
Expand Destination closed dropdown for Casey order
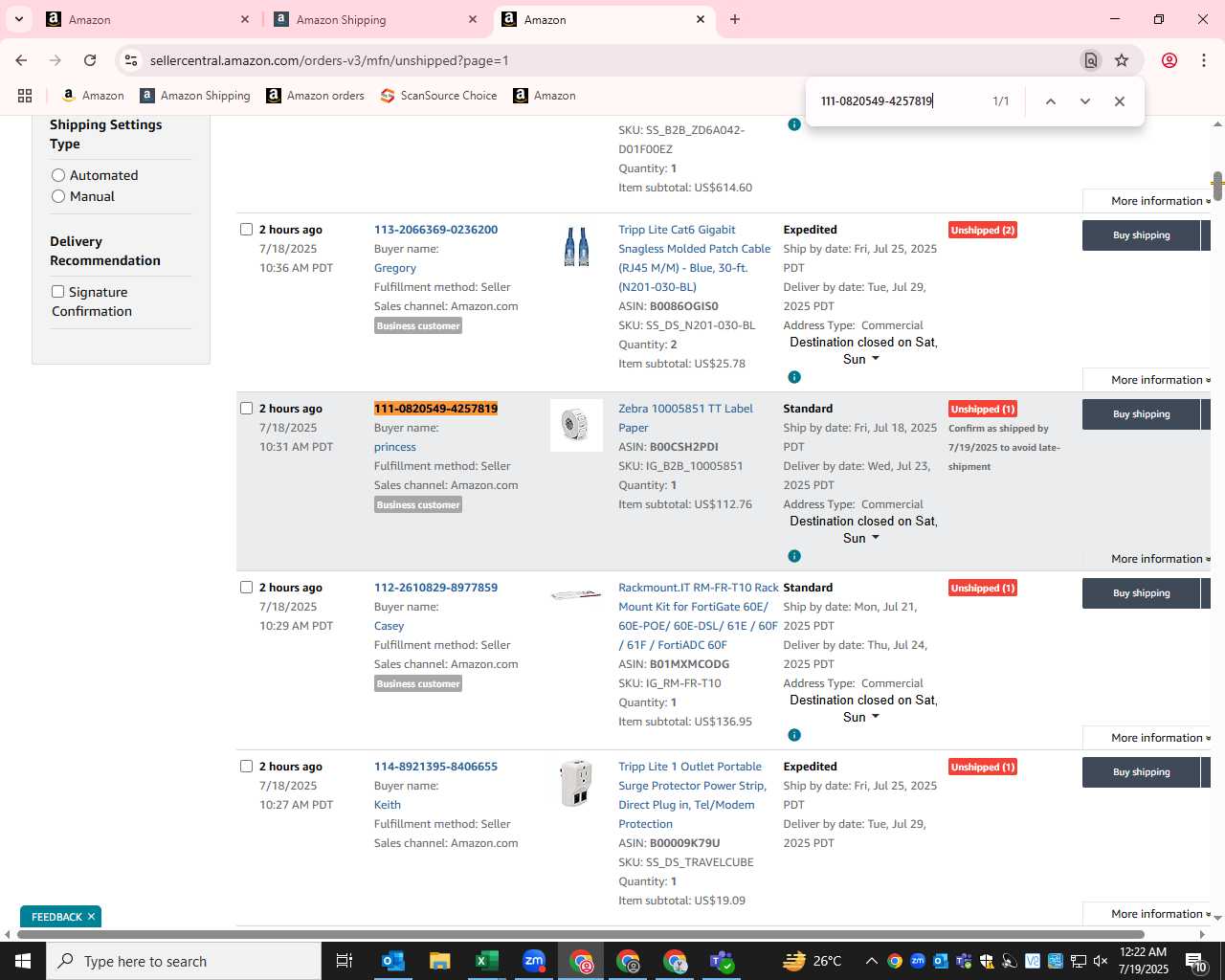click(875, 717)
